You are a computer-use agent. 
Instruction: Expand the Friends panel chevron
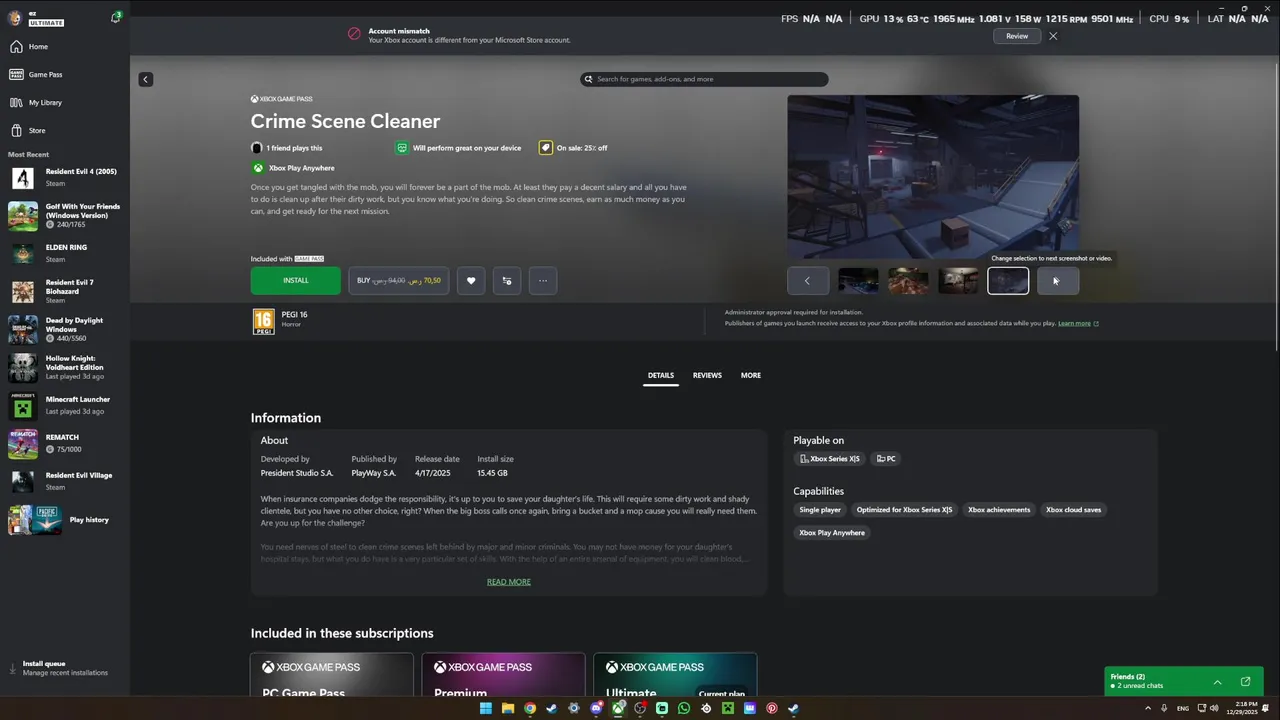[1217, 682]
